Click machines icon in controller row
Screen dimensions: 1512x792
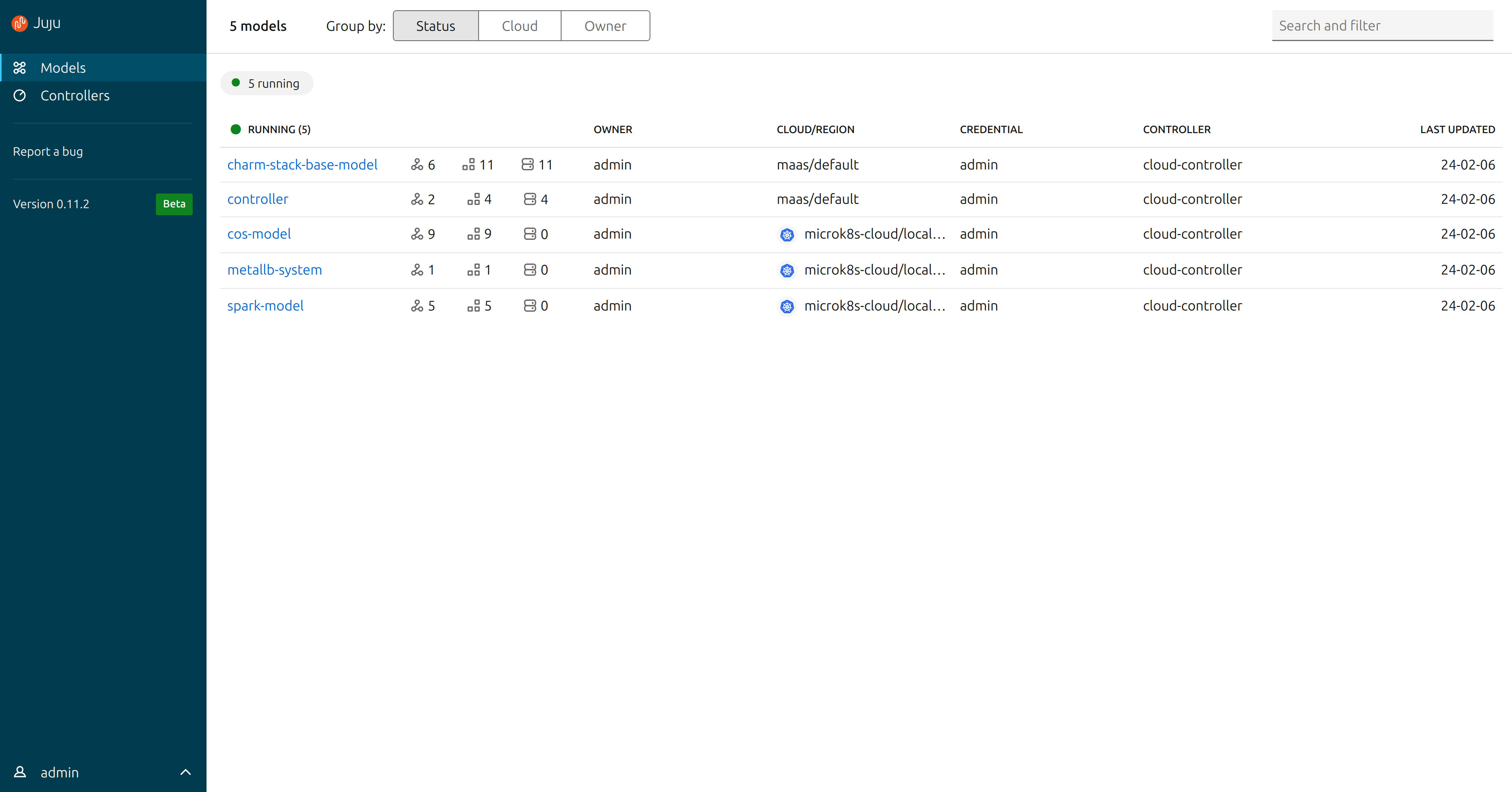(x=530, y=199)
